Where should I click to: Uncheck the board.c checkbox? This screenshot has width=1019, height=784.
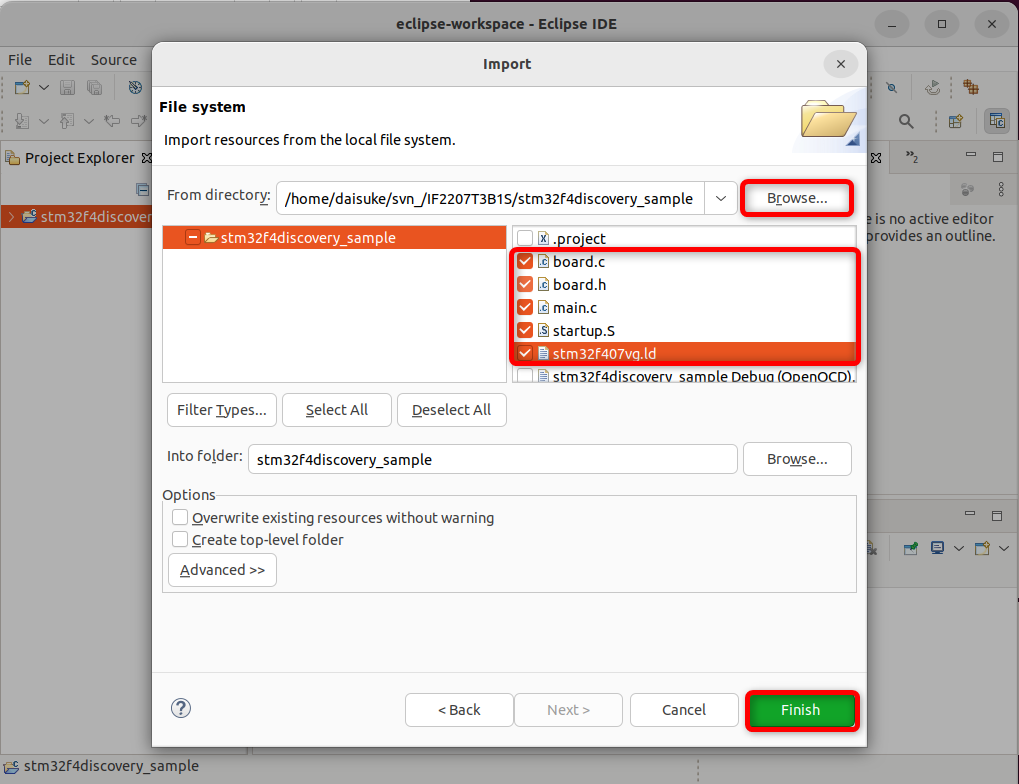coord(525,261)
